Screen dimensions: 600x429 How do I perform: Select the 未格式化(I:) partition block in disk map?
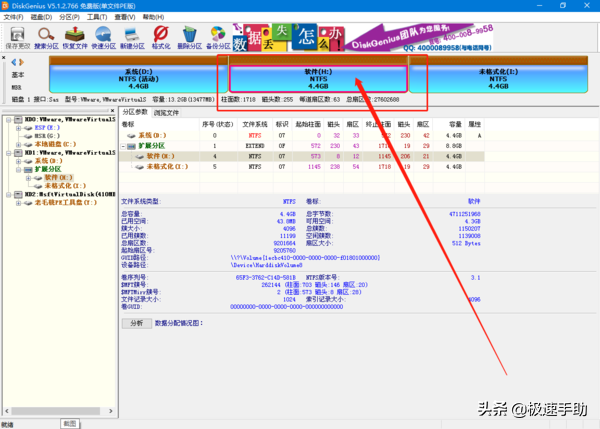coord(498,79)
